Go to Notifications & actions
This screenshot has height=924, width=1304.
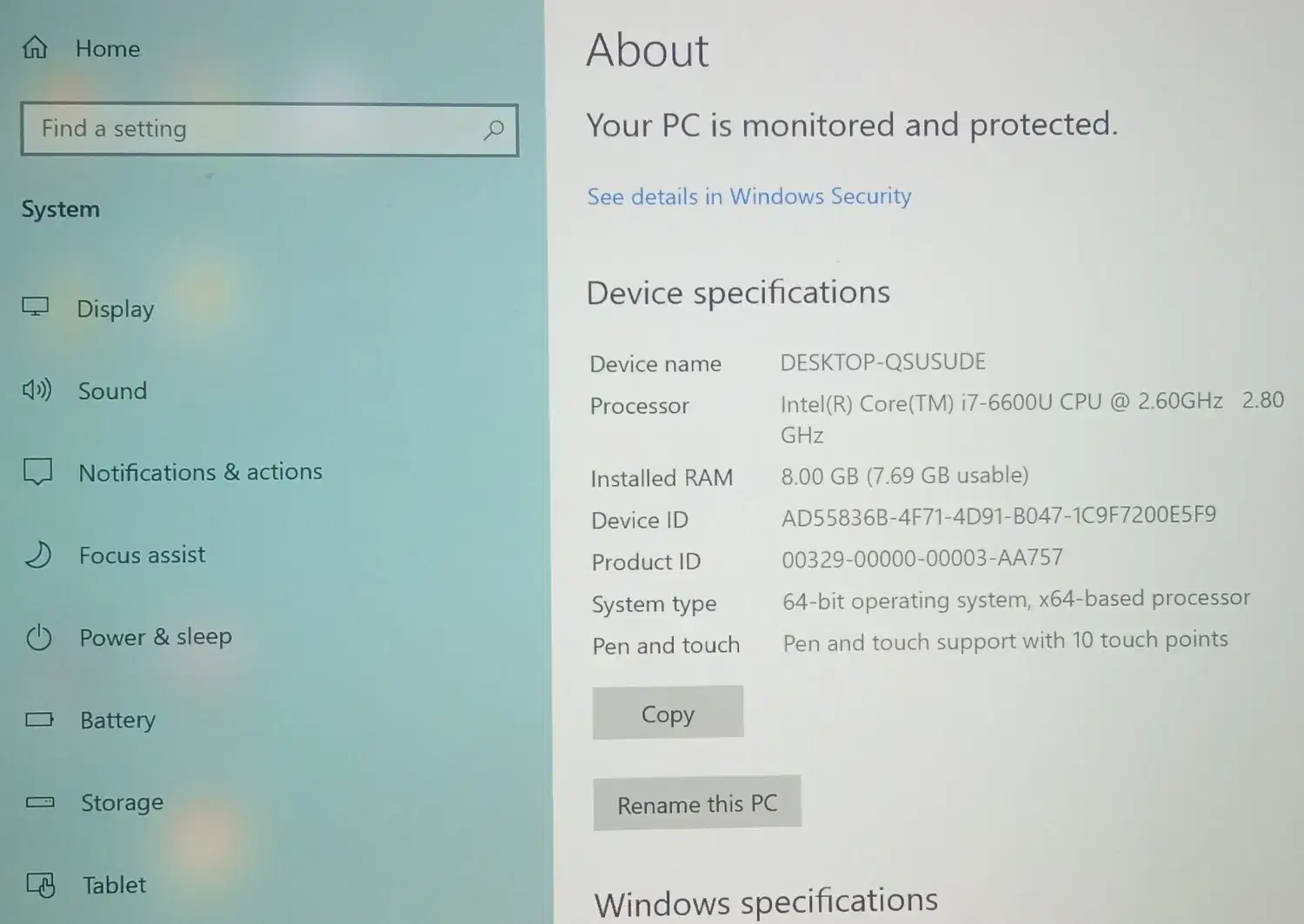(x=201, y=472)
